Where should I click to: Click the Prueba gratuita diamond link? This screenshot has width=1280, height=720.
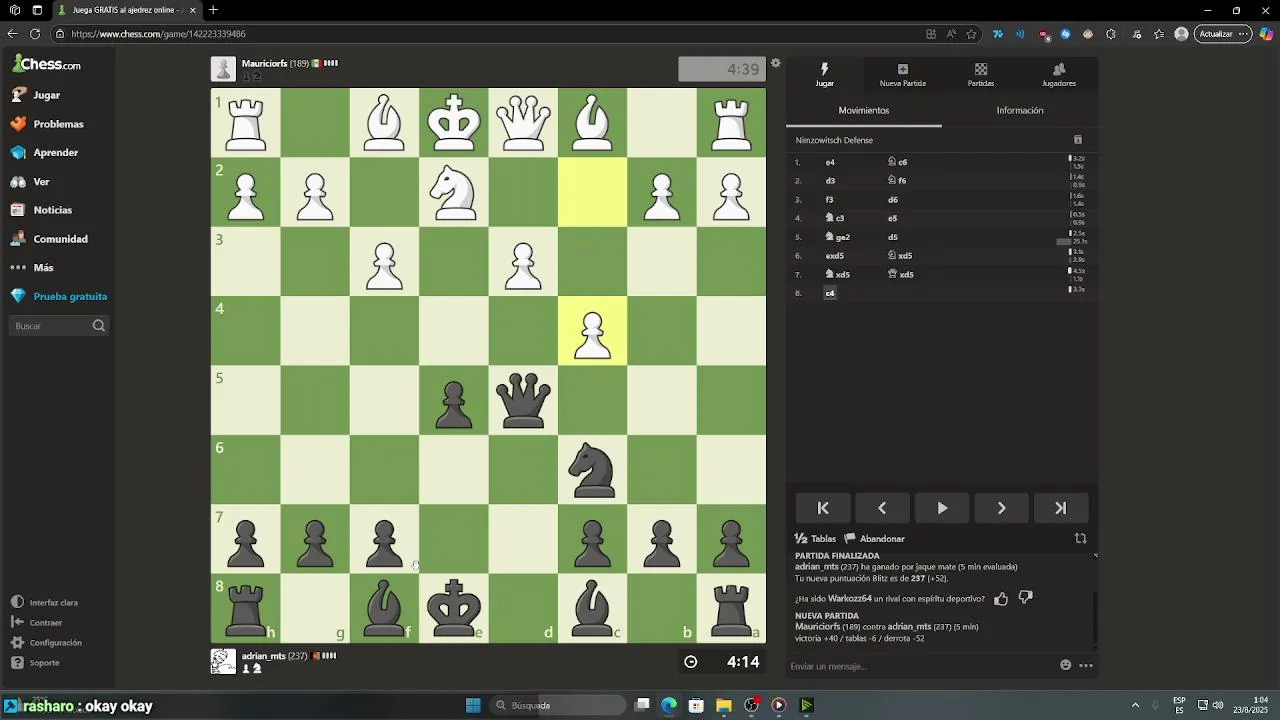pyautogui.click(x=70, y=296)
